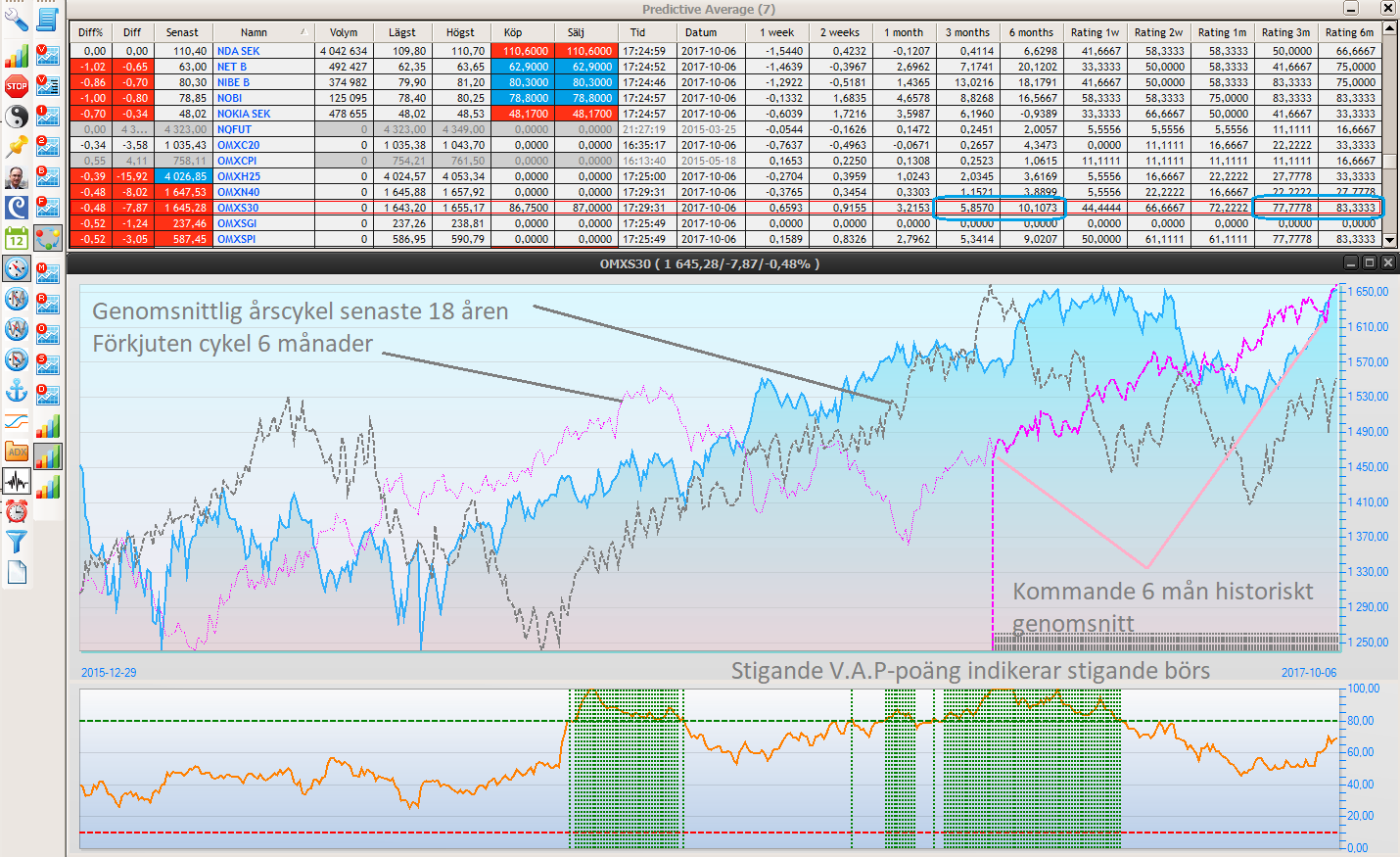Sort by 6 months column header
Screen dimensions: 1400x857
point(1031,32)
